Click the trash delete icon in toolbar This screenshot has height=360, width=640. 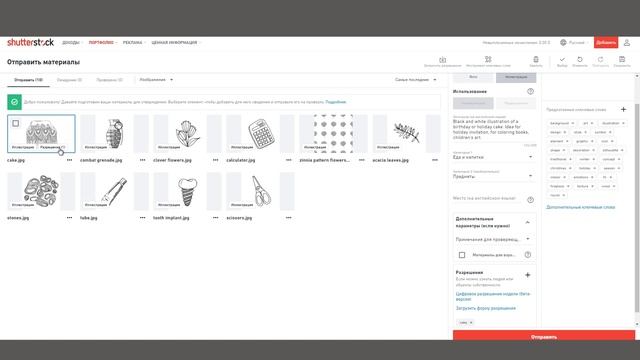pos(536,60)
